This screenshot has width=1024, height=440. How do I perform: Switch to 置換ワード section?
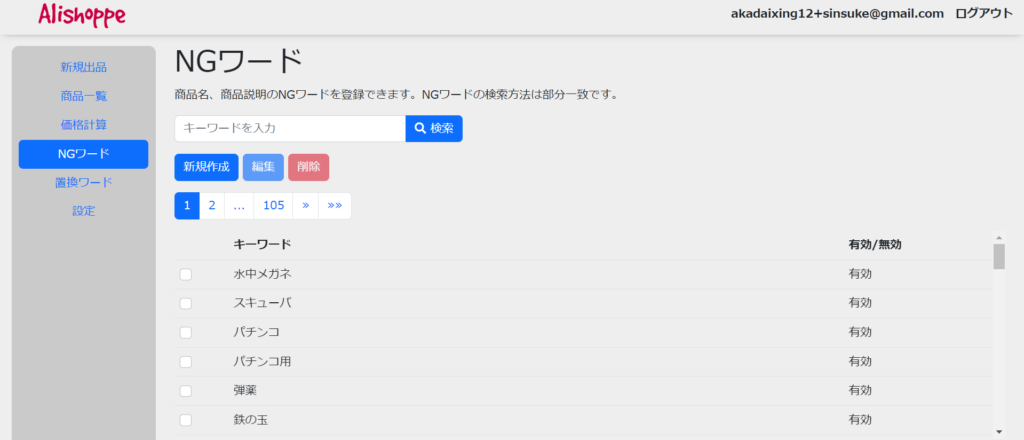tap(83, 183)
